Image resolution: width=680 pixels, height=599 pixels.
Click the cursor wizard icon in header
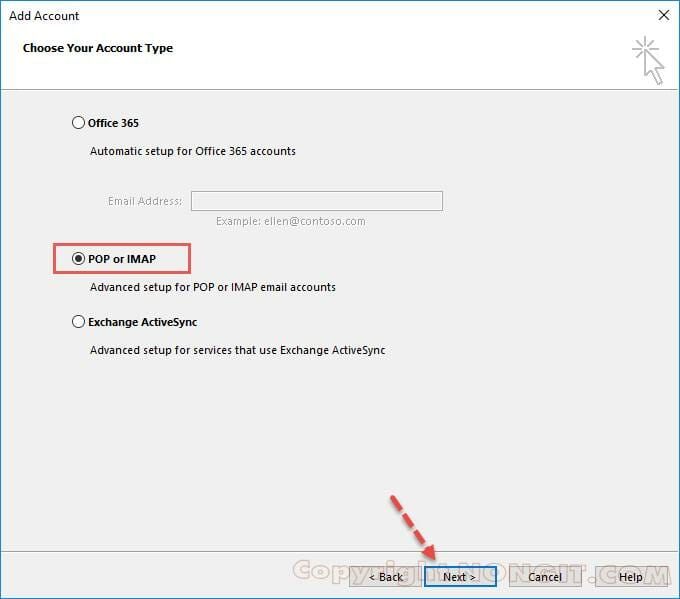(x=648, y=60)
